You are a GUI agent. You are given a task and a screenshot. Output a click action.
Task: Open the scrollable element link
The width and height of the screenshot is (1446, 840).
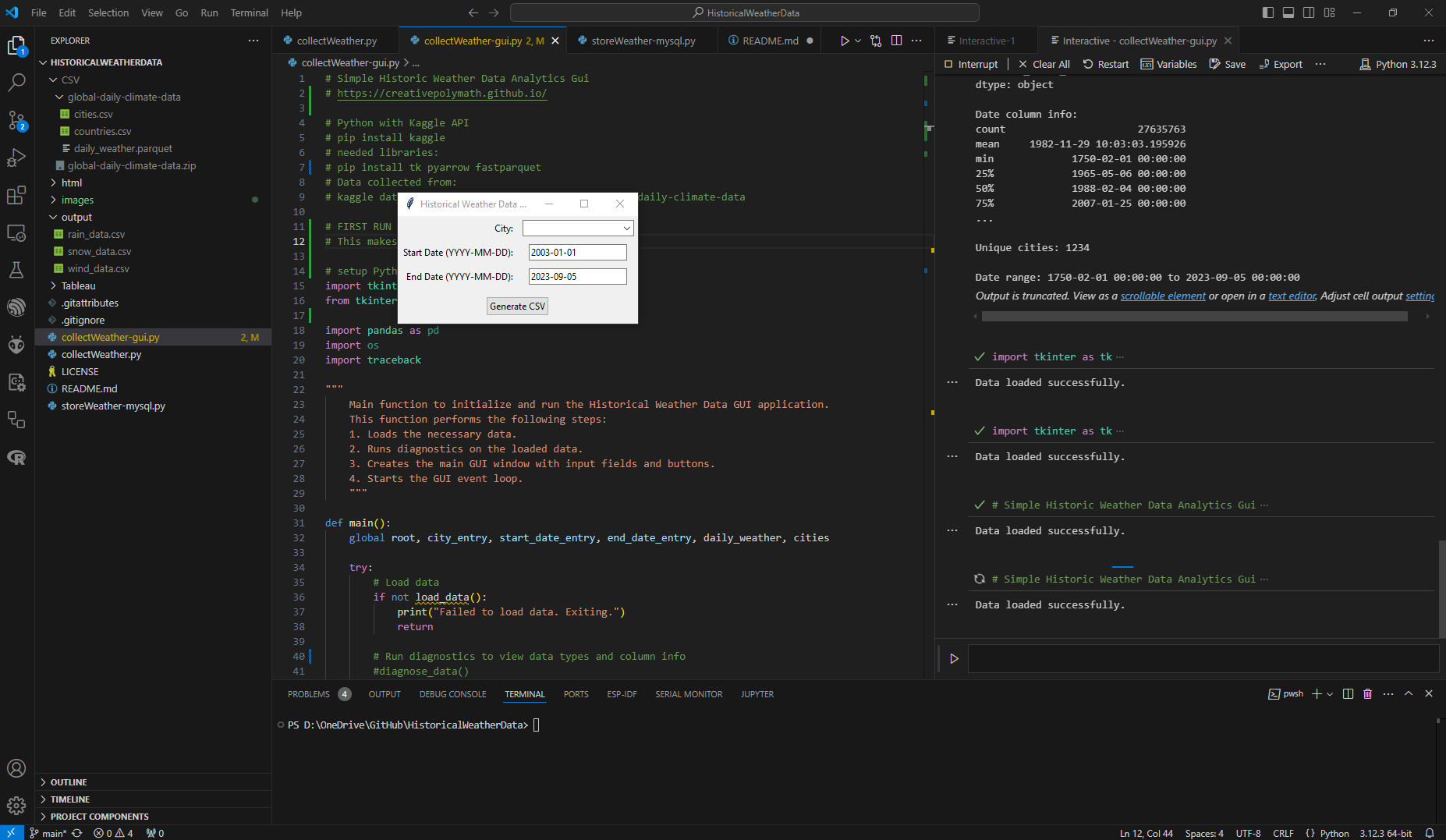point(1162,296)
